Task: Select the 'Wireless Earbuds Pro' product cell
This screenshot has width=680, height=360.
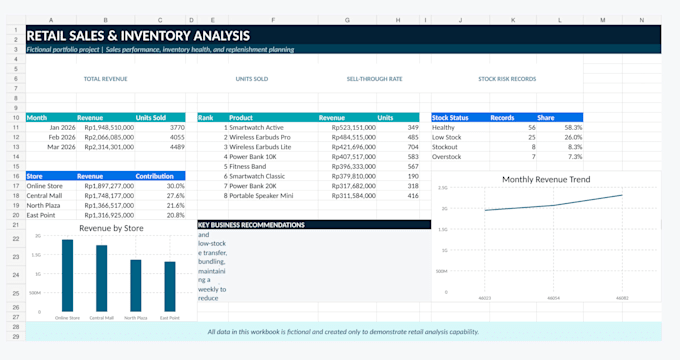Action: click(x=273, y=137)
